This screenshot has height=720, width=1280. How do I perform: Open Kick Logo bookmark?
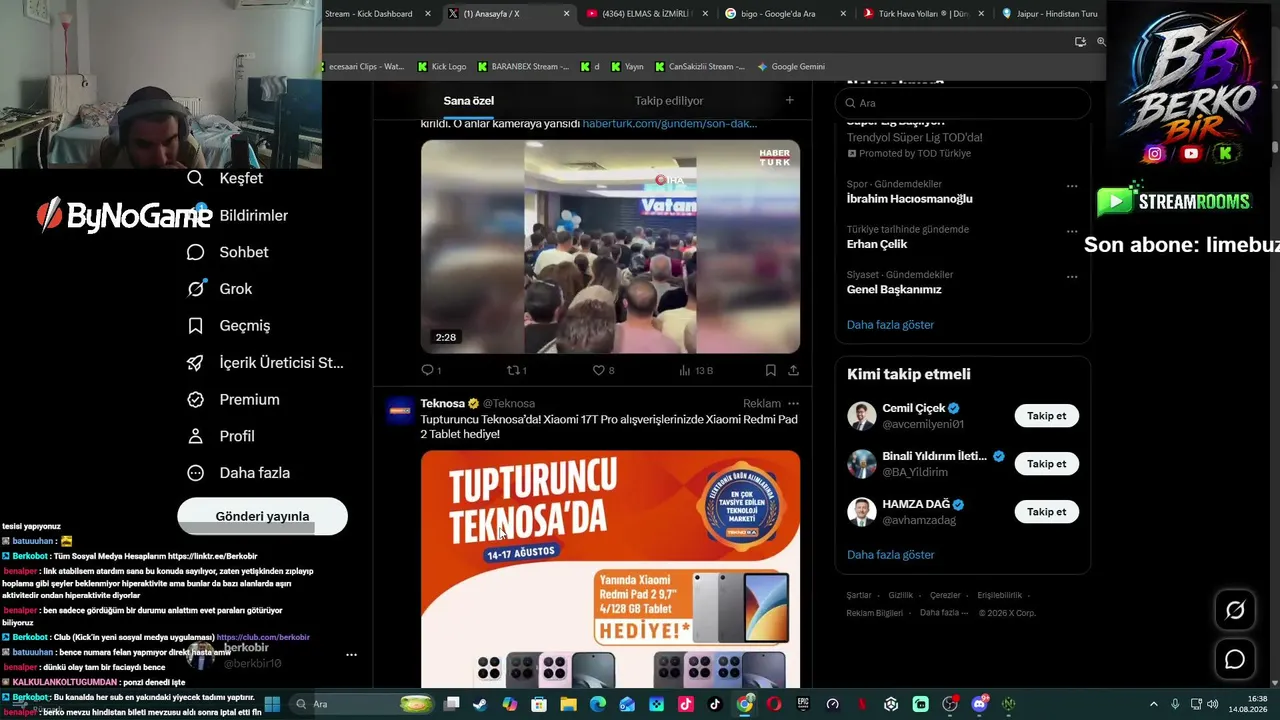(441, 67)
